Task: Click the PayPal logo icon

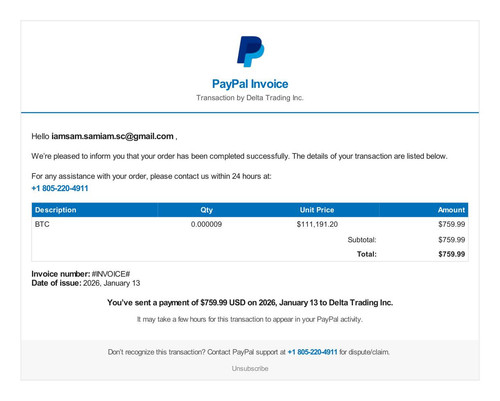Action: tap(250, 51)
